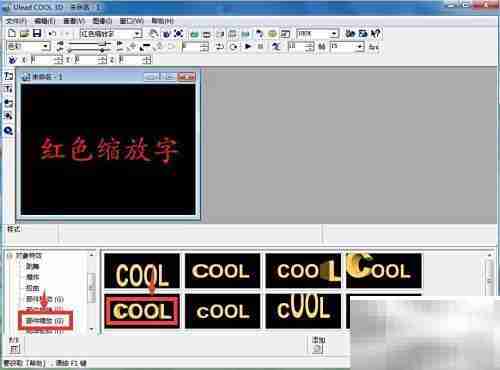Image resolution: width=500 pixels, height=370 pixels.
Task: Click the effect tree scrollbar down arrow
Action: click(x=92, y=329)
